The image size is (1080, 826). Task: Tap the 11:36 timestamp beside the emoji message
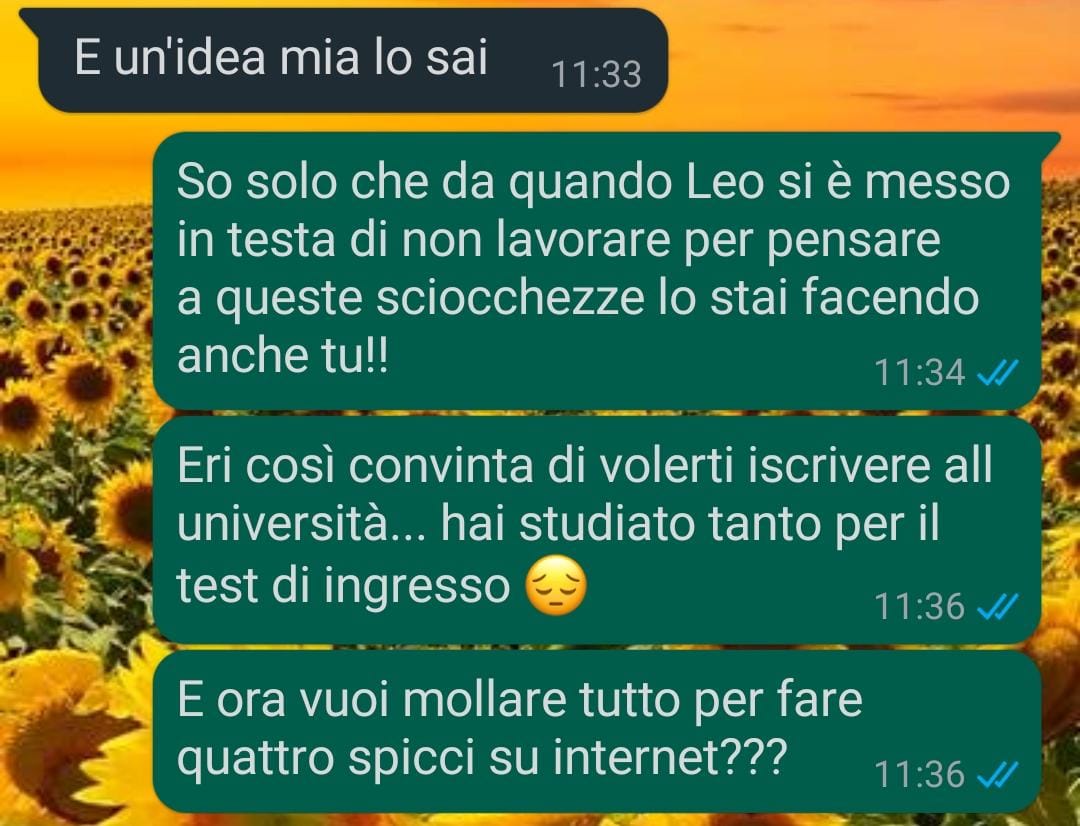[x=920, y=607]
